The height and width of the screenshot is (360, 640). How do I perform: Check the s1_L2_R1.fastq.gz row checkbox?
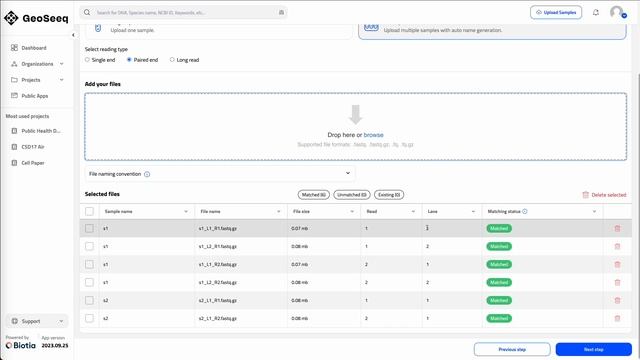coord(89,246)
